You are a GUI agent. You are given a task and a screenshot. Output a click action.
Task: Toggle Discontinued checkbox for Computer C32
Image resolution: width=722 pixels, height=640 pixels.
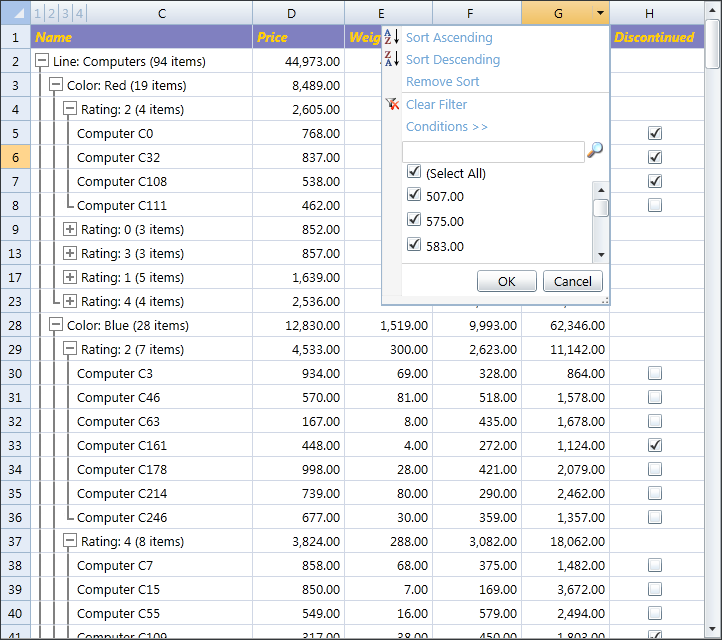click(655, 157)
